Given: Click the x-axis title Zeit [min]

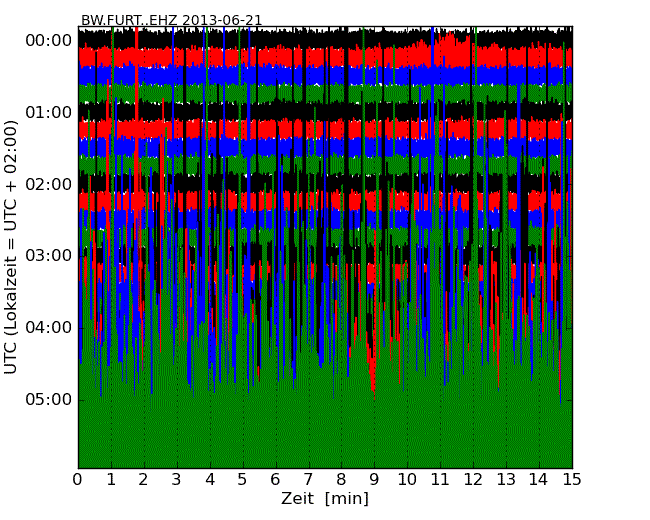Looking at the screenshot, I should (325, 499).
